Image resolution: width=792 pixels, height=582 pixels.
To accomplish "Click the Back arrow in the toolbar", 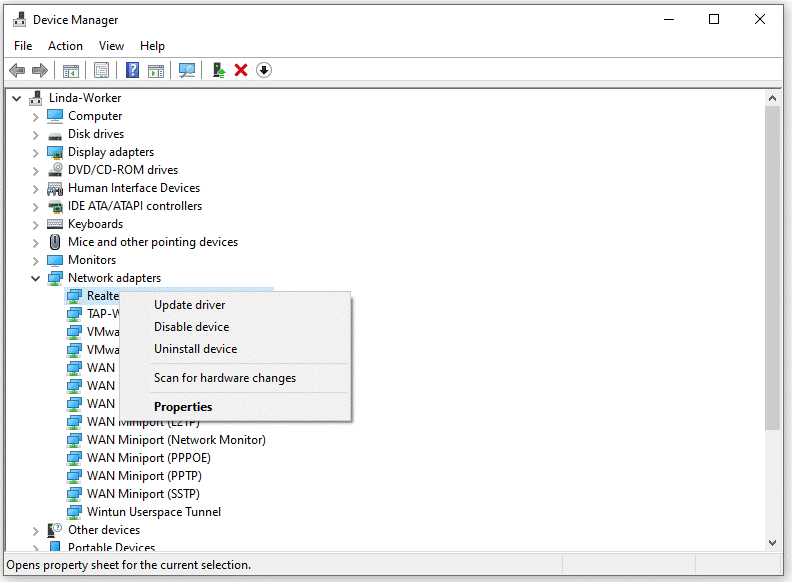I will pos(17,70).
